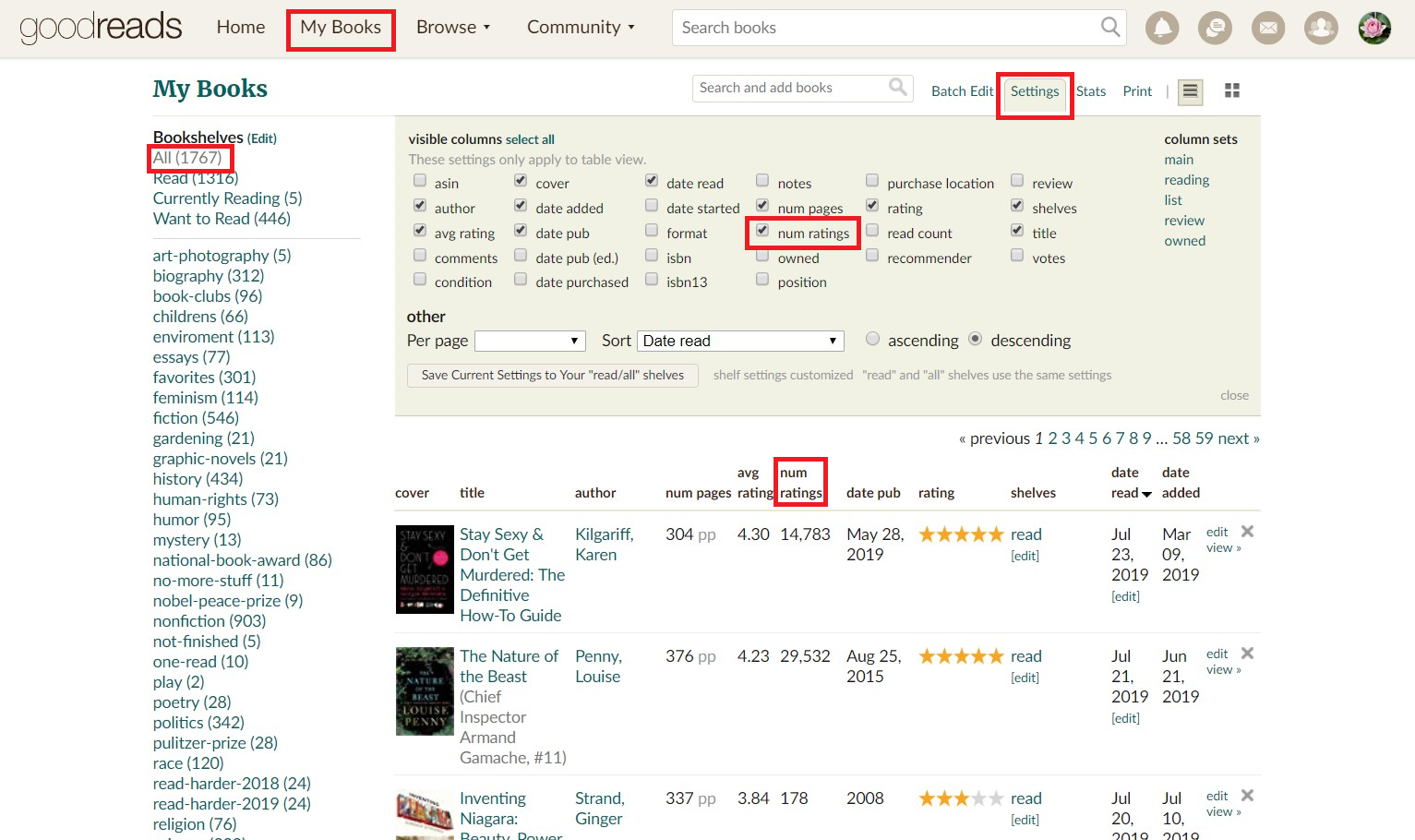Open the nonfiction (903) shelf
The height and width of the screenshot is (840, 1415).
(210, 621)
